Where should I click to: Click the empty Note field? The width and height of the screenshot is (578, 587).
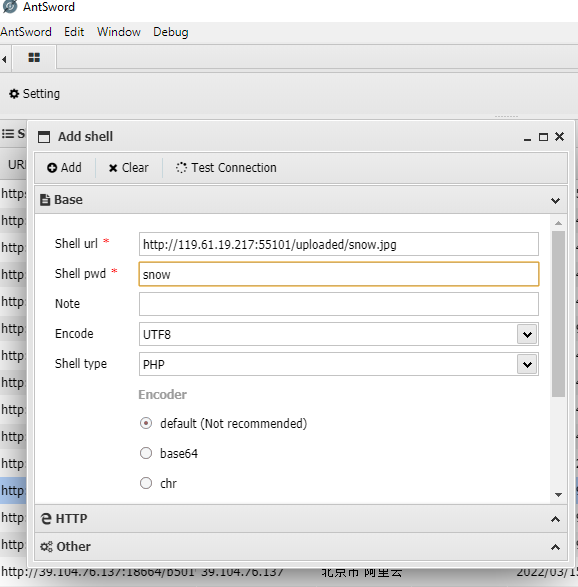click(339, 304)
